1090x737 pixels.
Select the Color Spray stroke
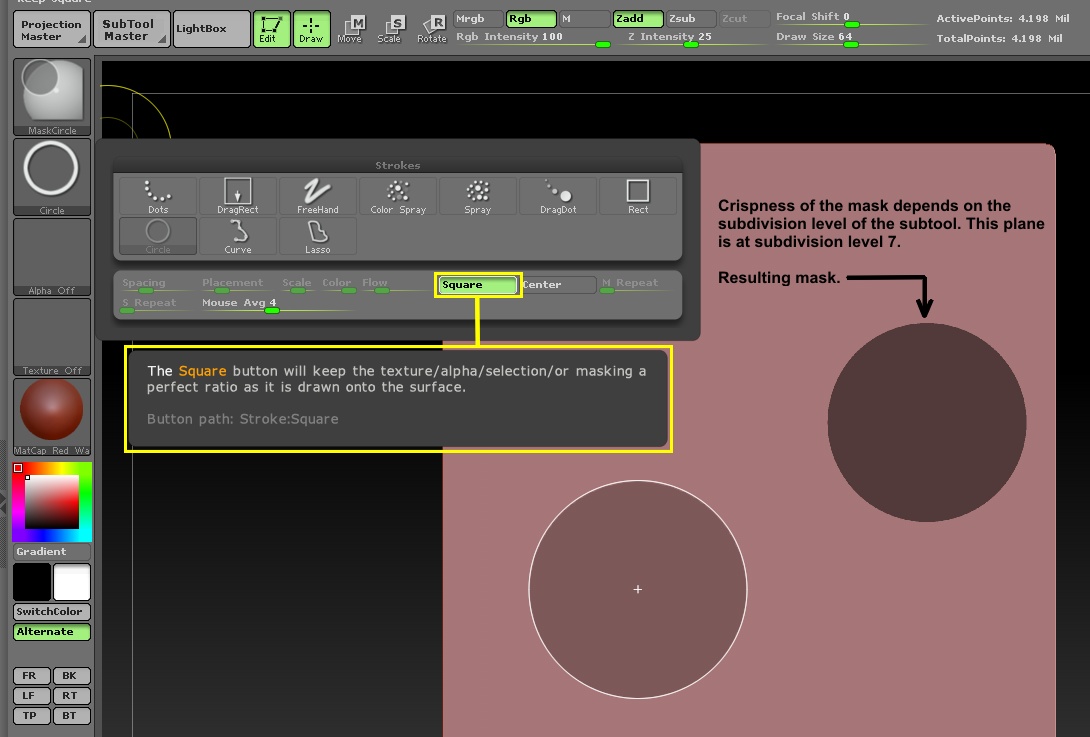(398, 196)
